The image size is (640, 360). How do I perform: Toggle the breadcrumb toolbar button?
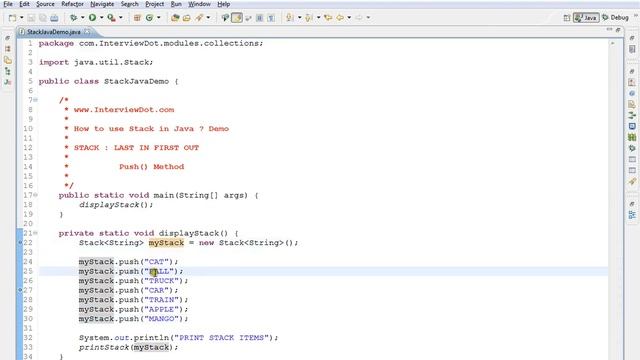click(225, 18)
